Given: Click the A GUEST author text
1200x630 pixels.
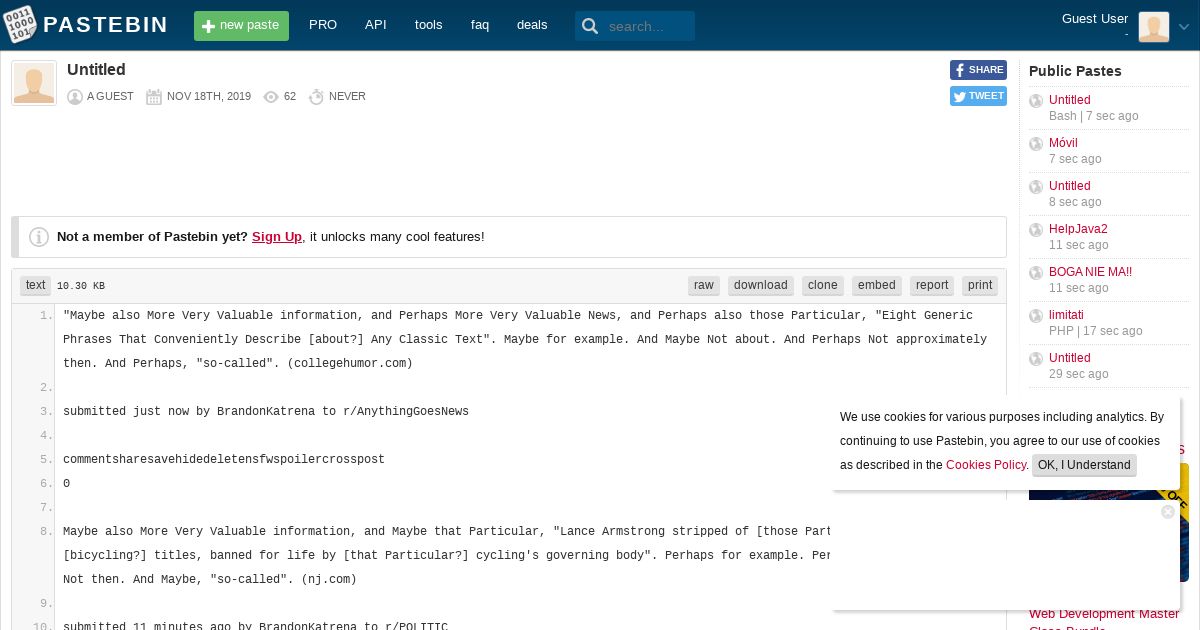Looking at the screenshot, I should coord(110,97).
